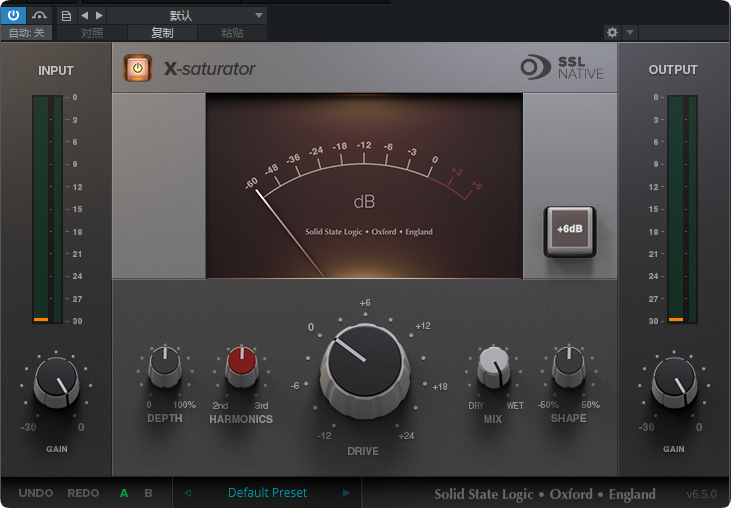The width and height of the screenshot is (731, 508).
Task: Click the X-saturator title text
Action: click(x=209, y=69)
